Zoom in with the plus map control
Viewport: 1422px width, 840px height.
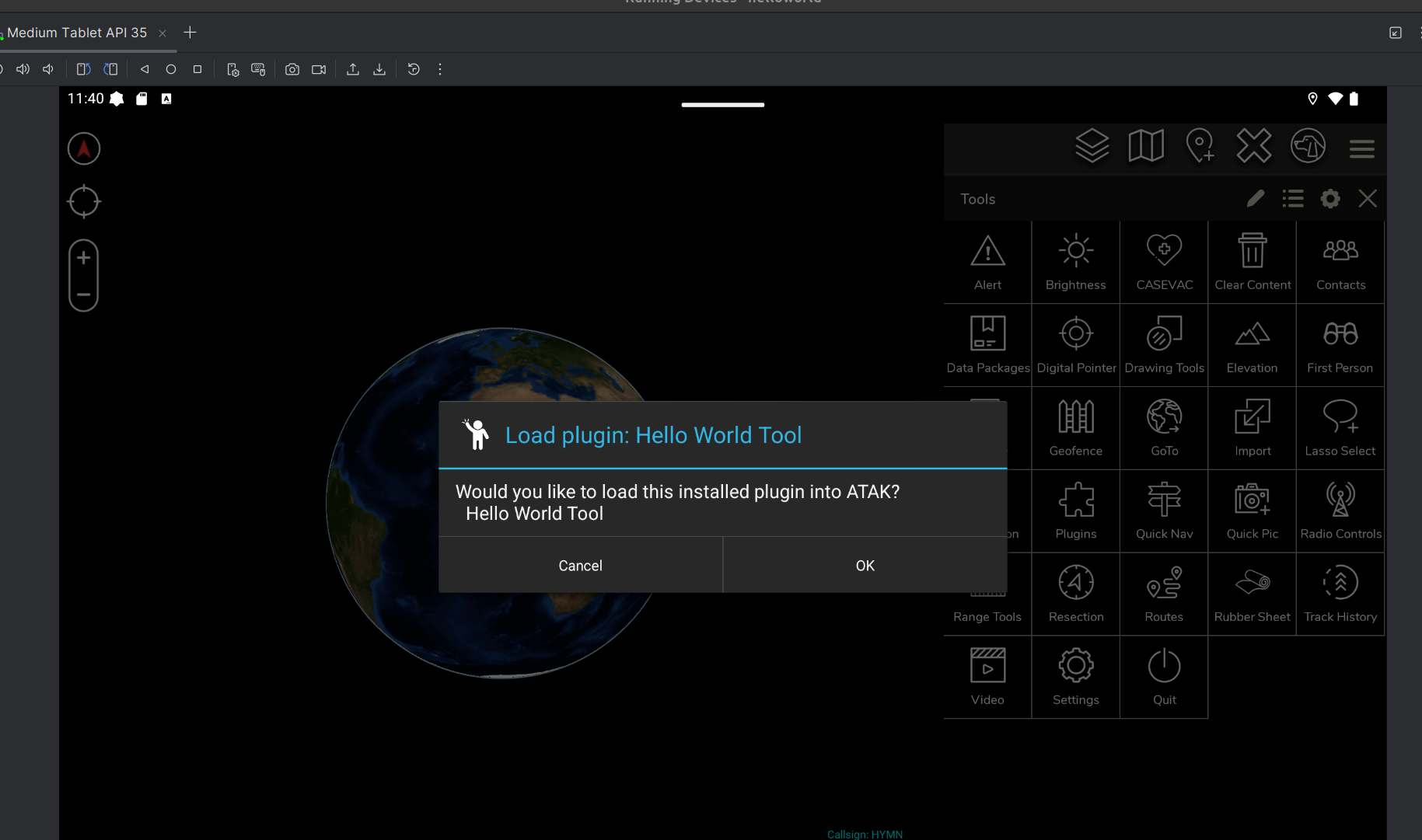[x=84, y=258]
